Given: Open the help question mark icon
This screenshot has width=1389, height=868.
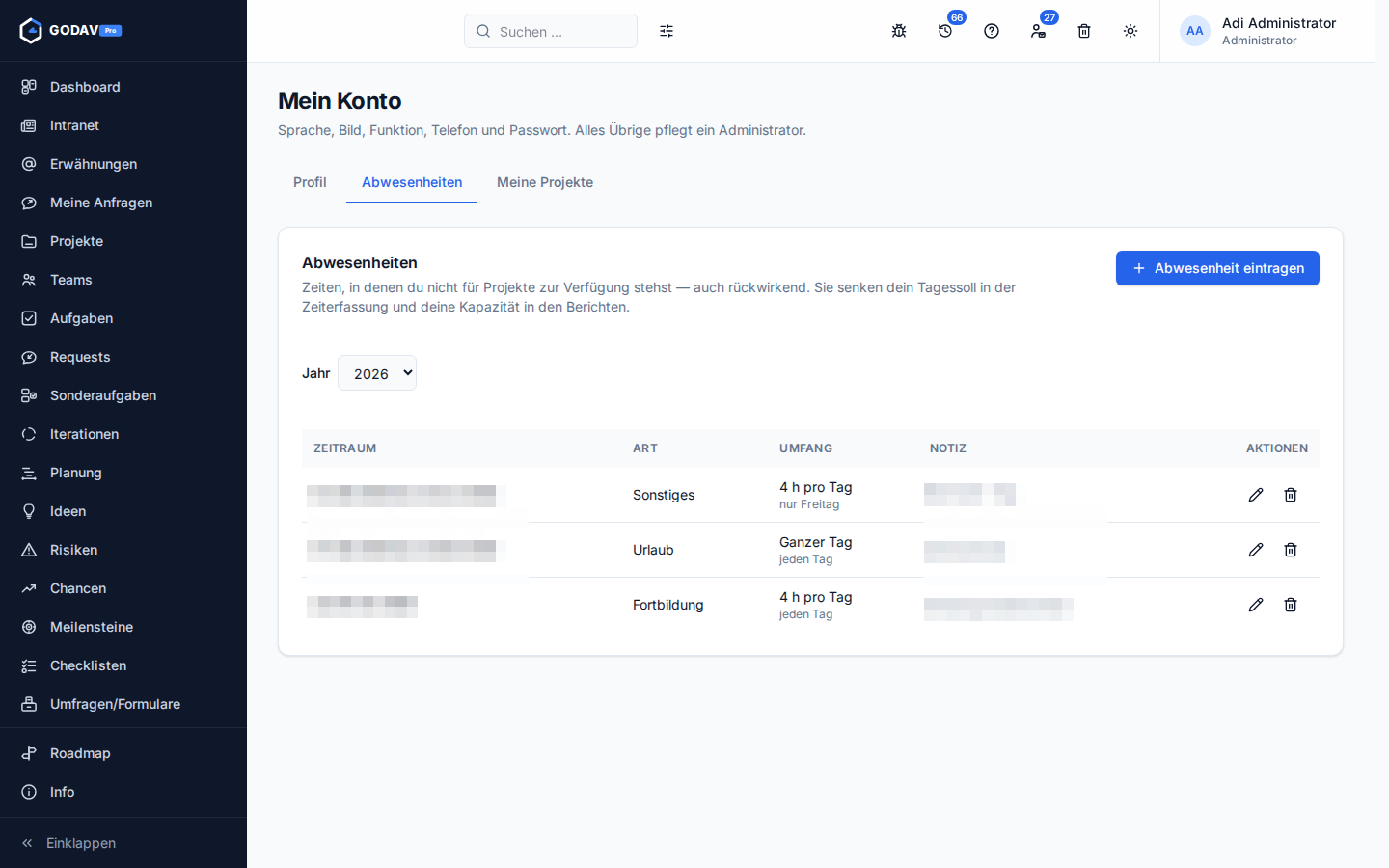Looking at the screenshot, I should click(992, 31).
